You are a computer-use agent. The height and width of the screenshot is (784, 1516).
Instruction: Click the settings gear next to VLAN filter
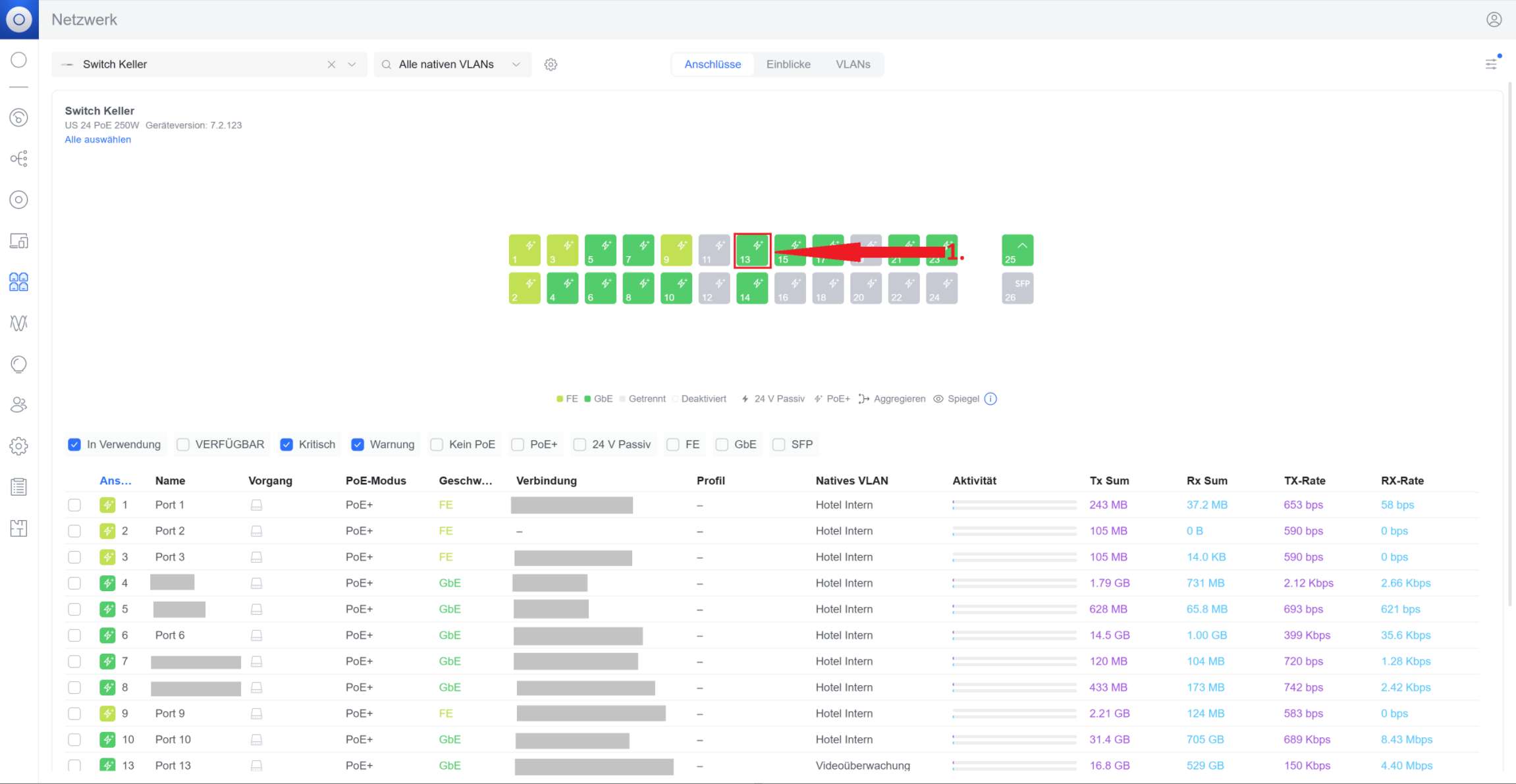(x=551, y=65)
